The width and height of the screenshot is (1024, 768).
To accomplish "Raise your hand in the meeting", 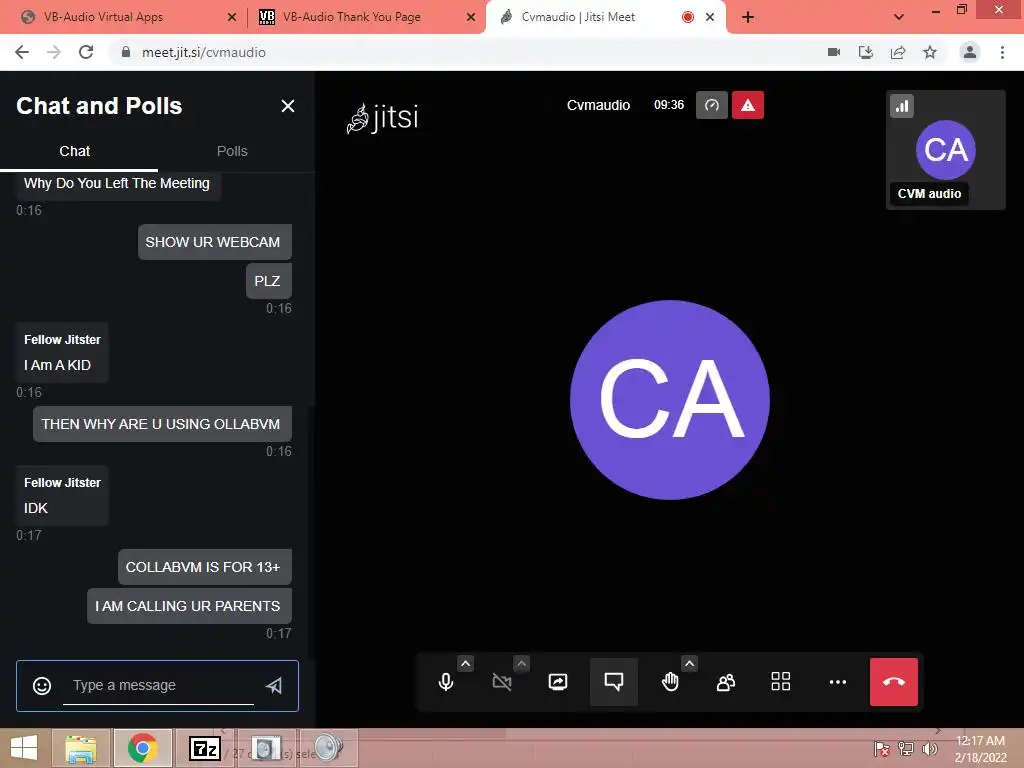I will (x=670, y=682).
